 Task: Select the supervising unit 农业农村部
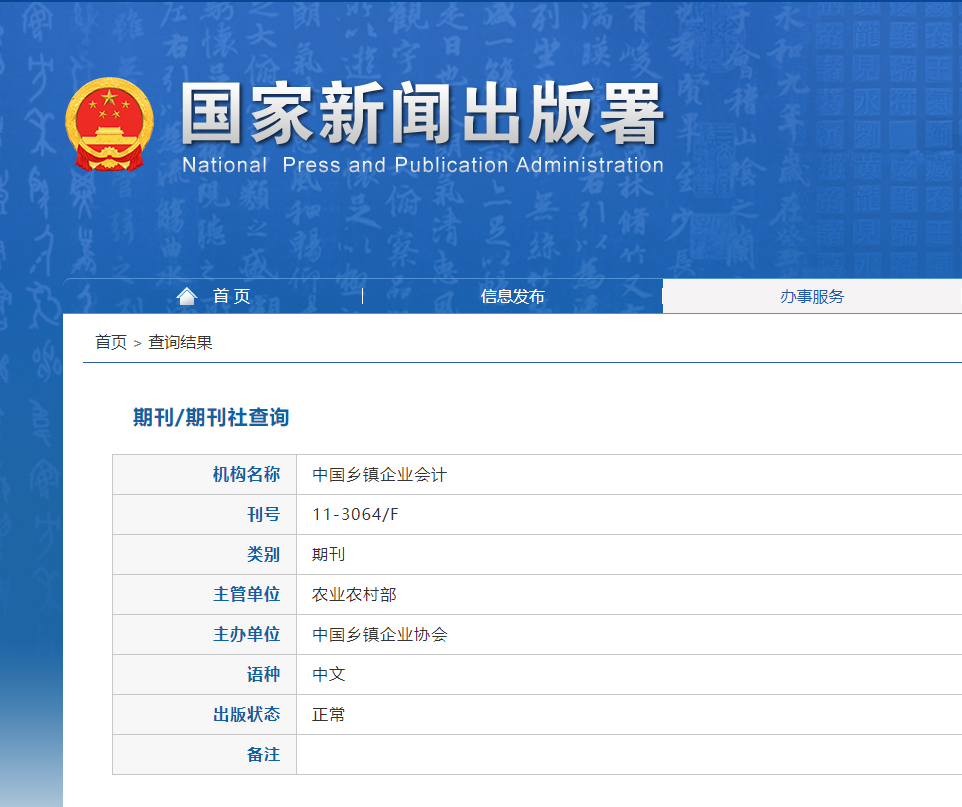pos(354,594)
